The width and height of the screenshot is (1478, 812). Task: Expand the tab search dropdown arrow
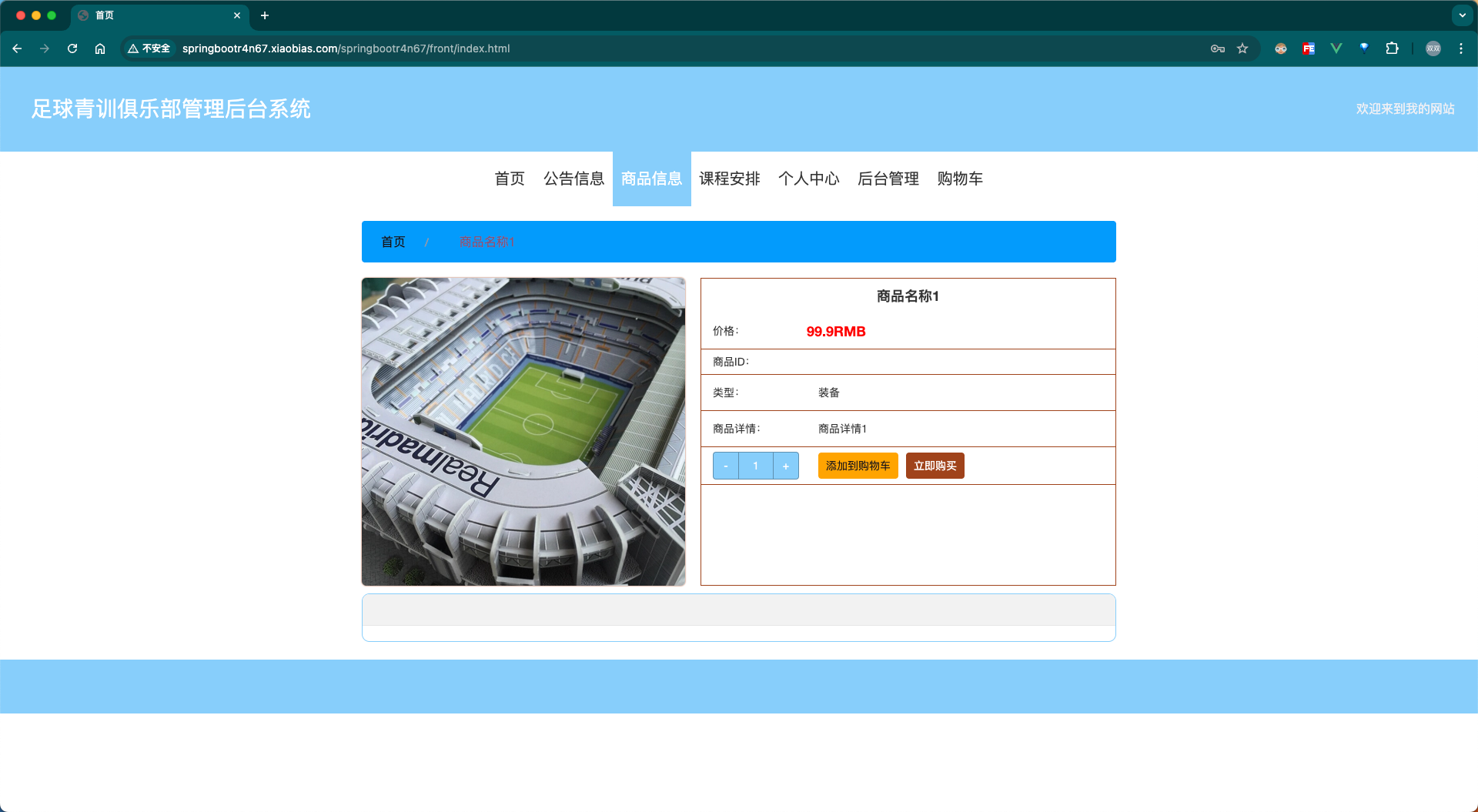point(1463,15)
